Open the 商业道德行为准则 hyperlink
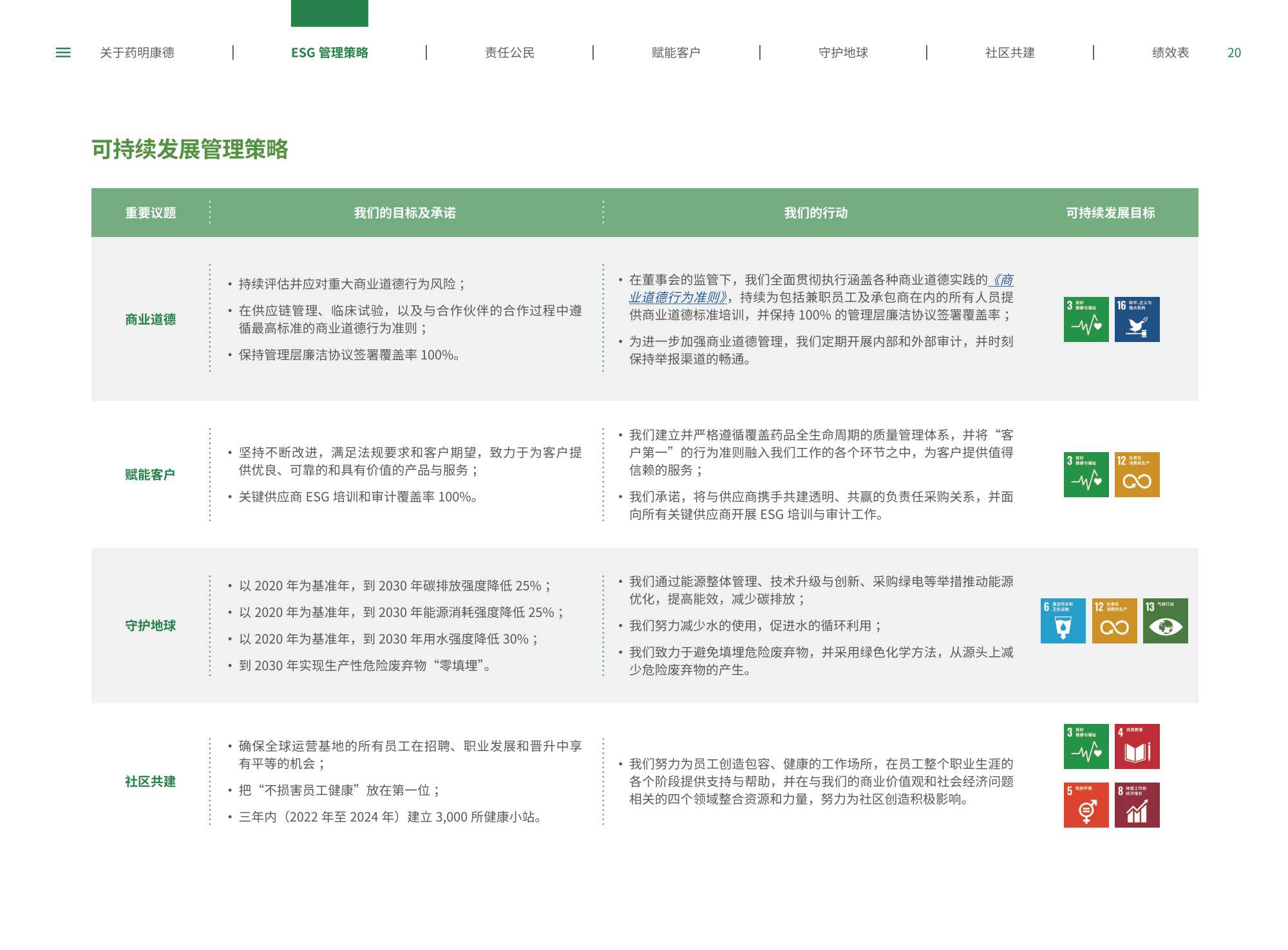This screenshot has width=1288, height=950. [677, 298]
